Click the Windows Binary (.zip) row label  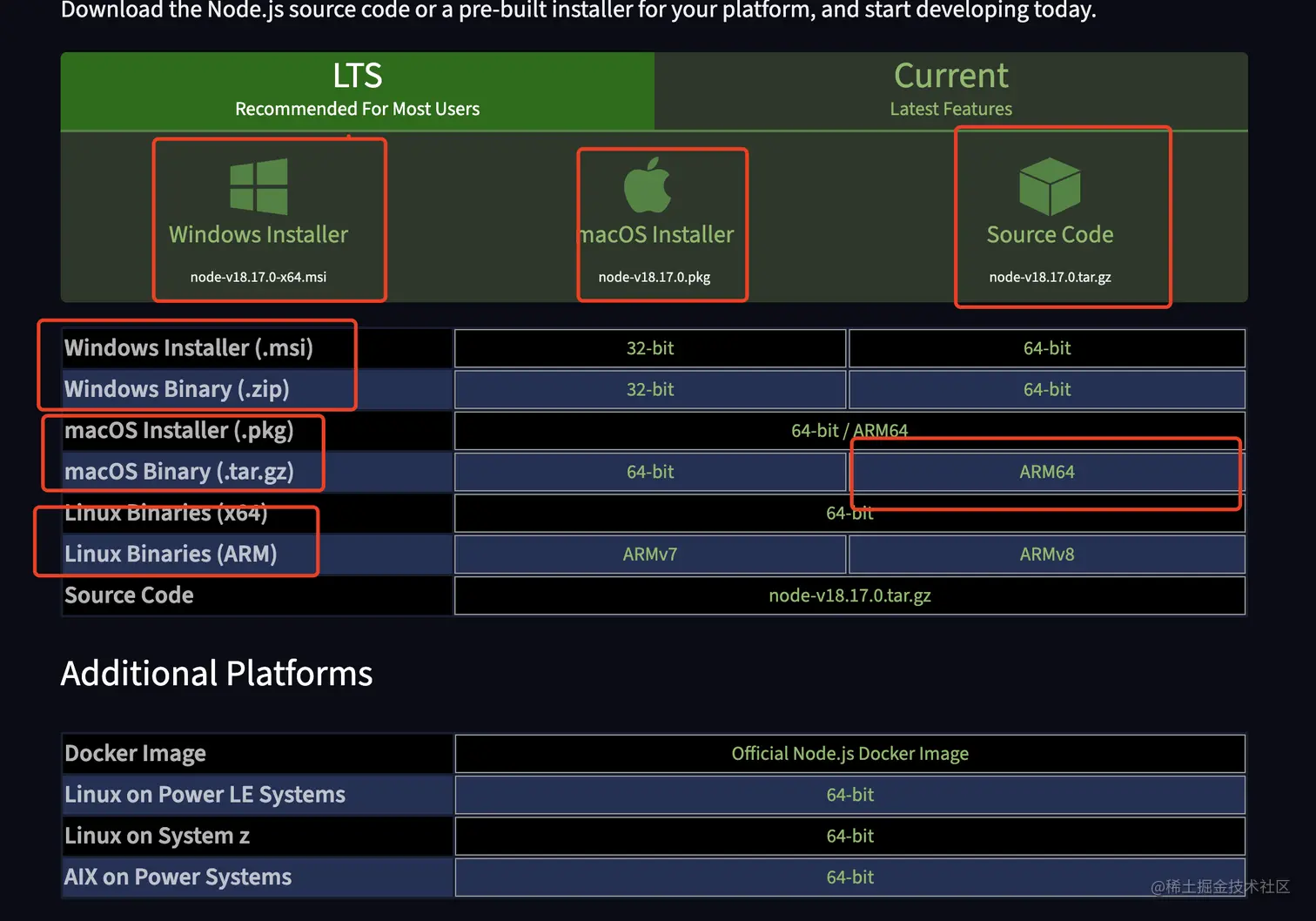click(x=177, y=389)
